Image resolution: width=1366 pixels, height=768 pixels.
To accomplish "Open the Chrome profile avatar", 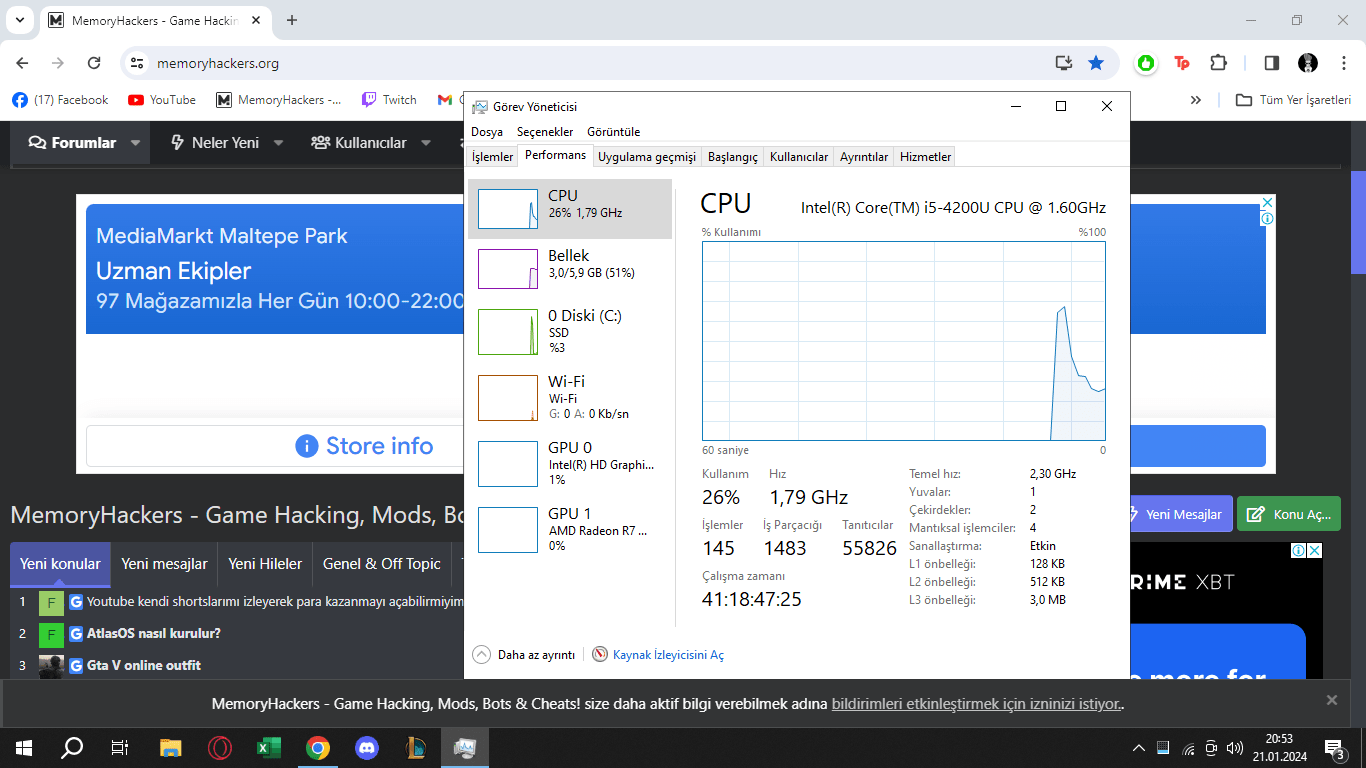I will pyautogui.click(x=1308, y=63).
